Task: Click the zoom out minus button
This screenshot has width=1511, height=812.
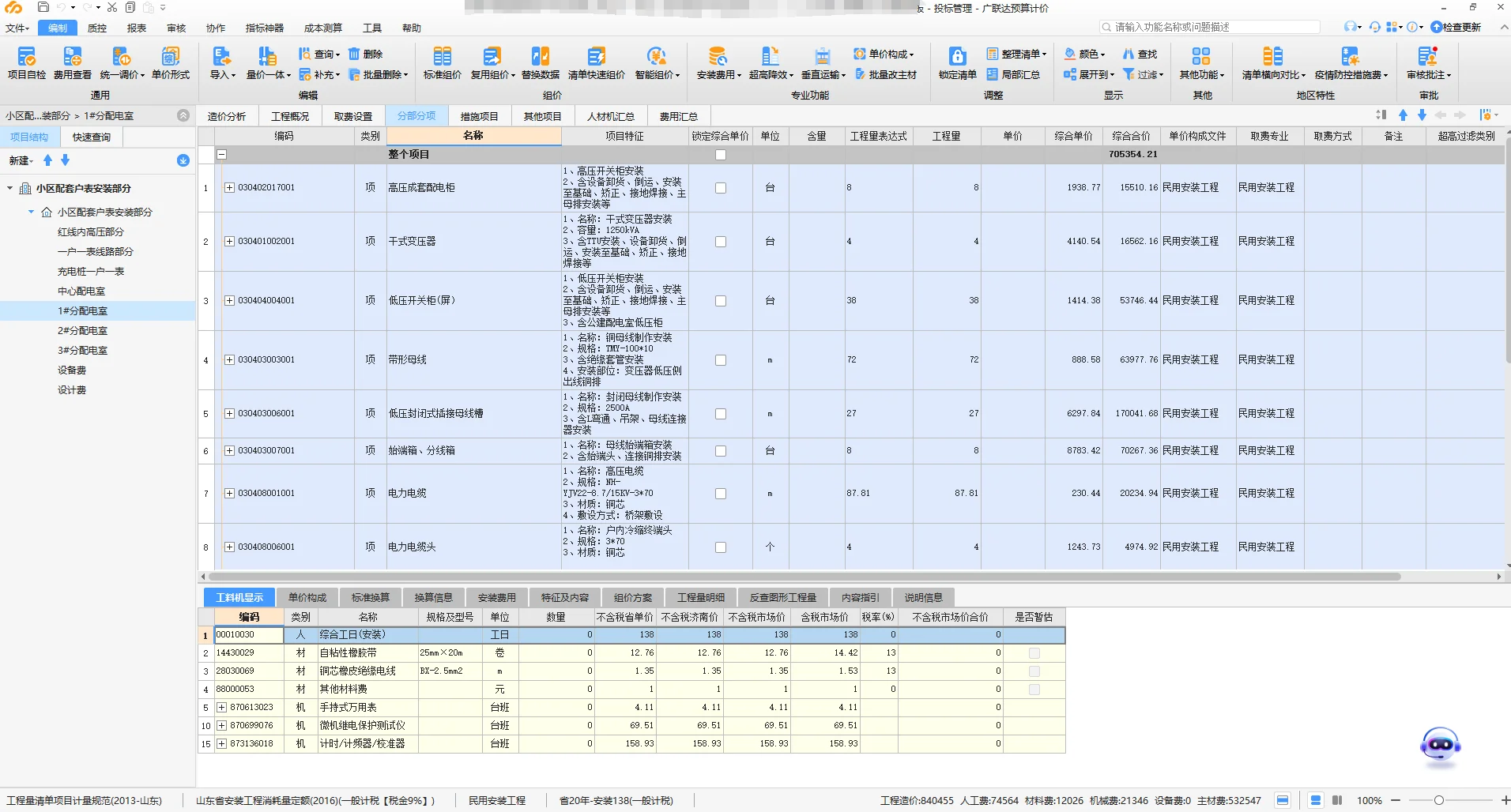Action: [1396, 800]
